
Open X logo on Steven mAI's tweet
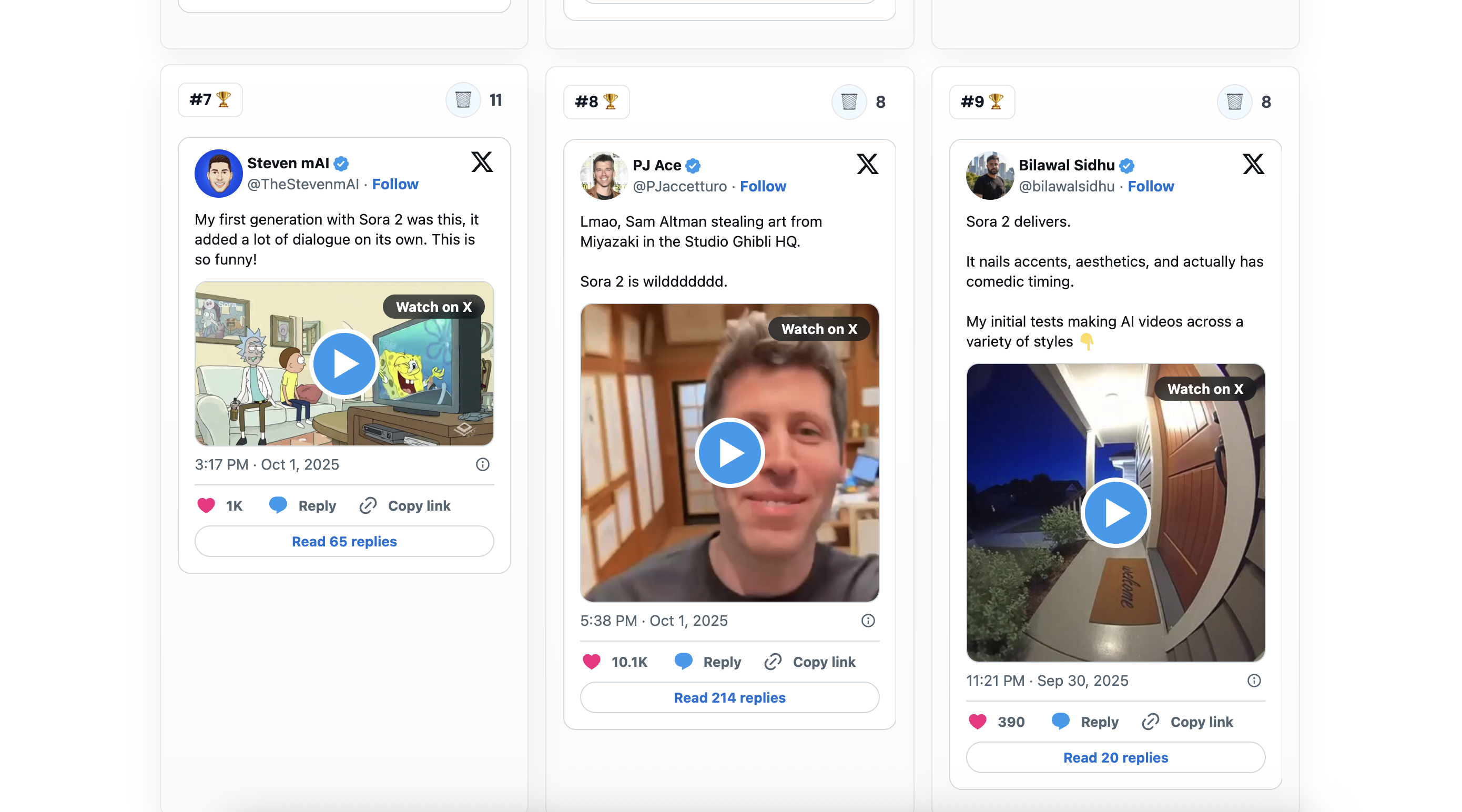pyautogui.click(x=482, y=163)
